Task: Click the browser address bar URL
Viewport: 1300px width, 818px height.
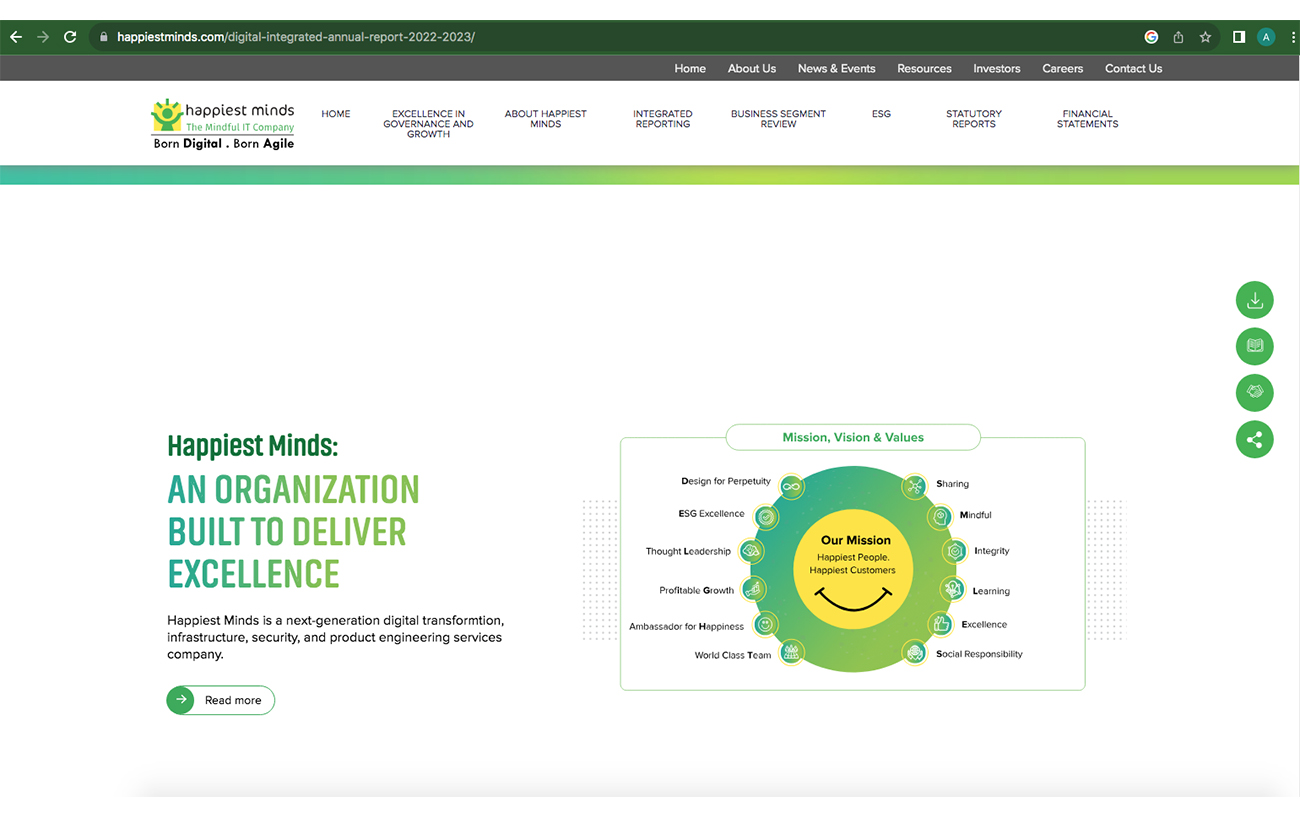Action: (296, 37)
